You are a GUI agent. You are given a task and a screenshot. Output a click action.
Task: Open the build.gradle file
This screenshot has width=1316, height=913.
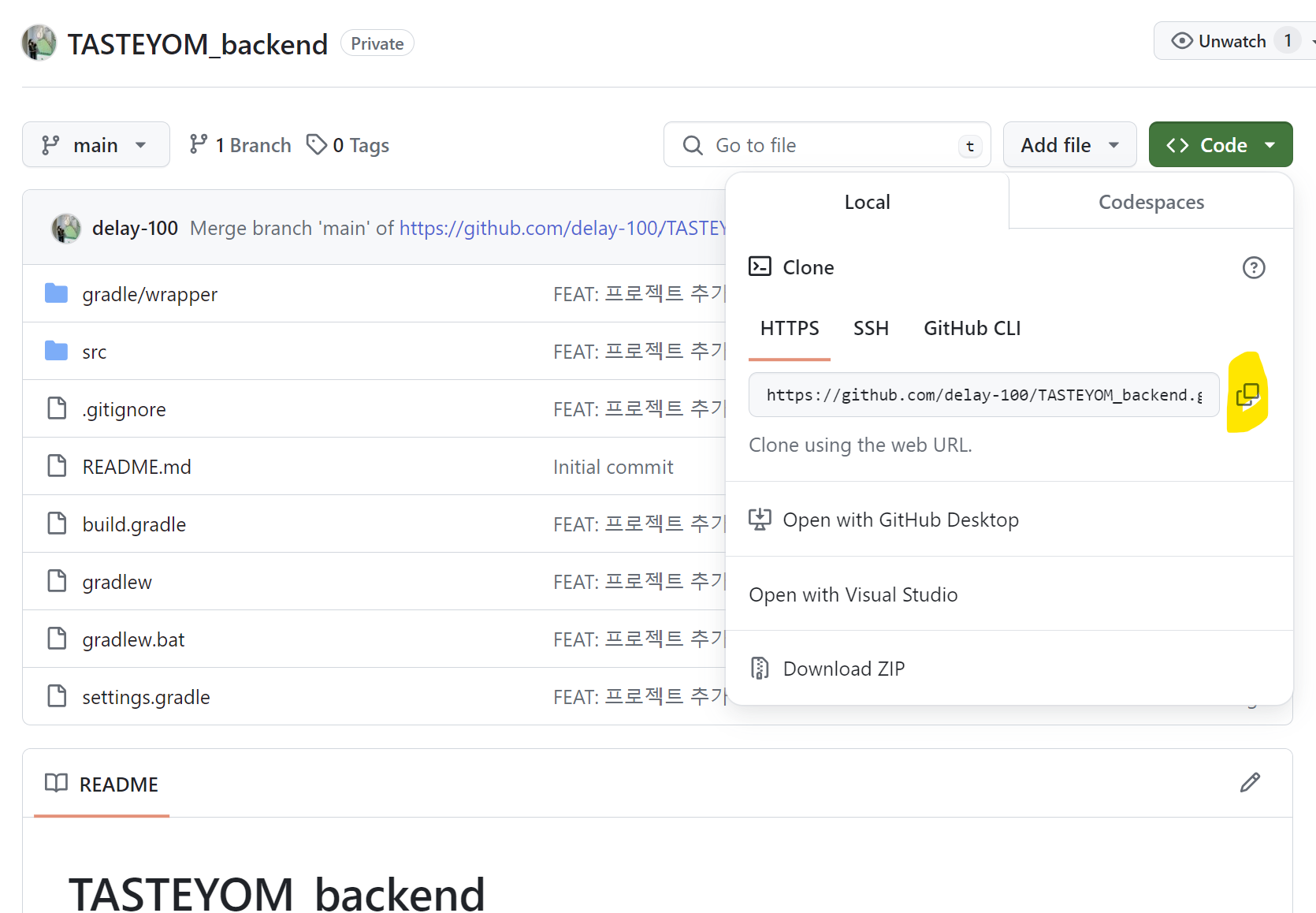[x=134, y=524]
